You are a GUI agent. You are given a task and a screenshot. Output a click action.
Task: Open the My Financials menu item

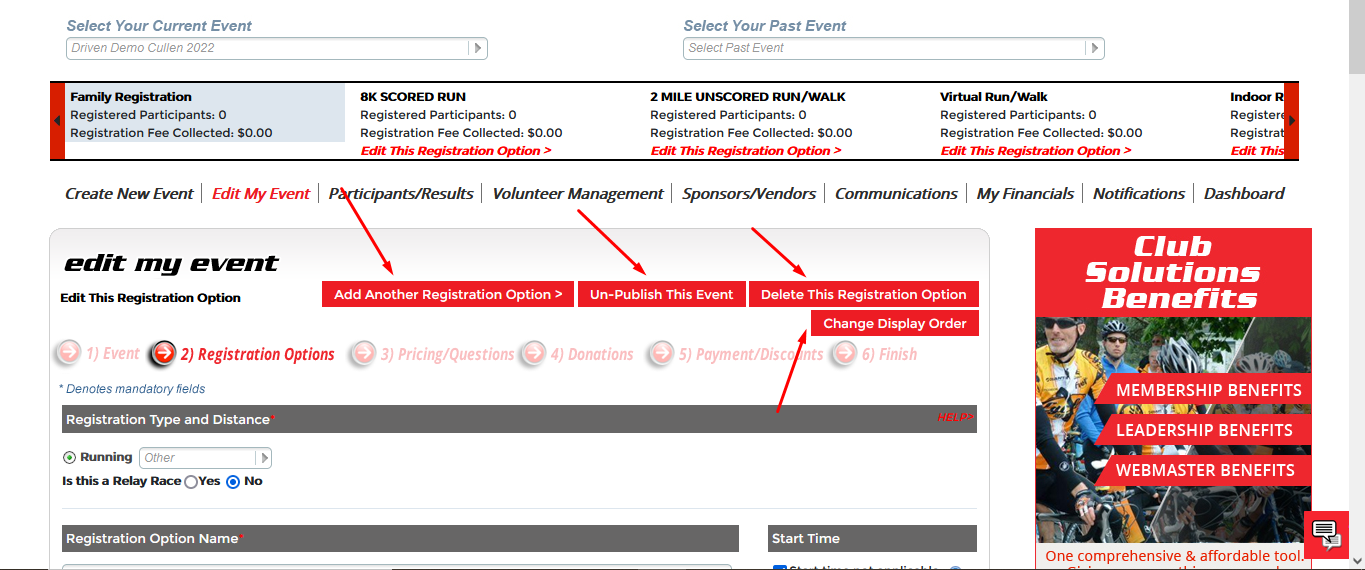1025,194
